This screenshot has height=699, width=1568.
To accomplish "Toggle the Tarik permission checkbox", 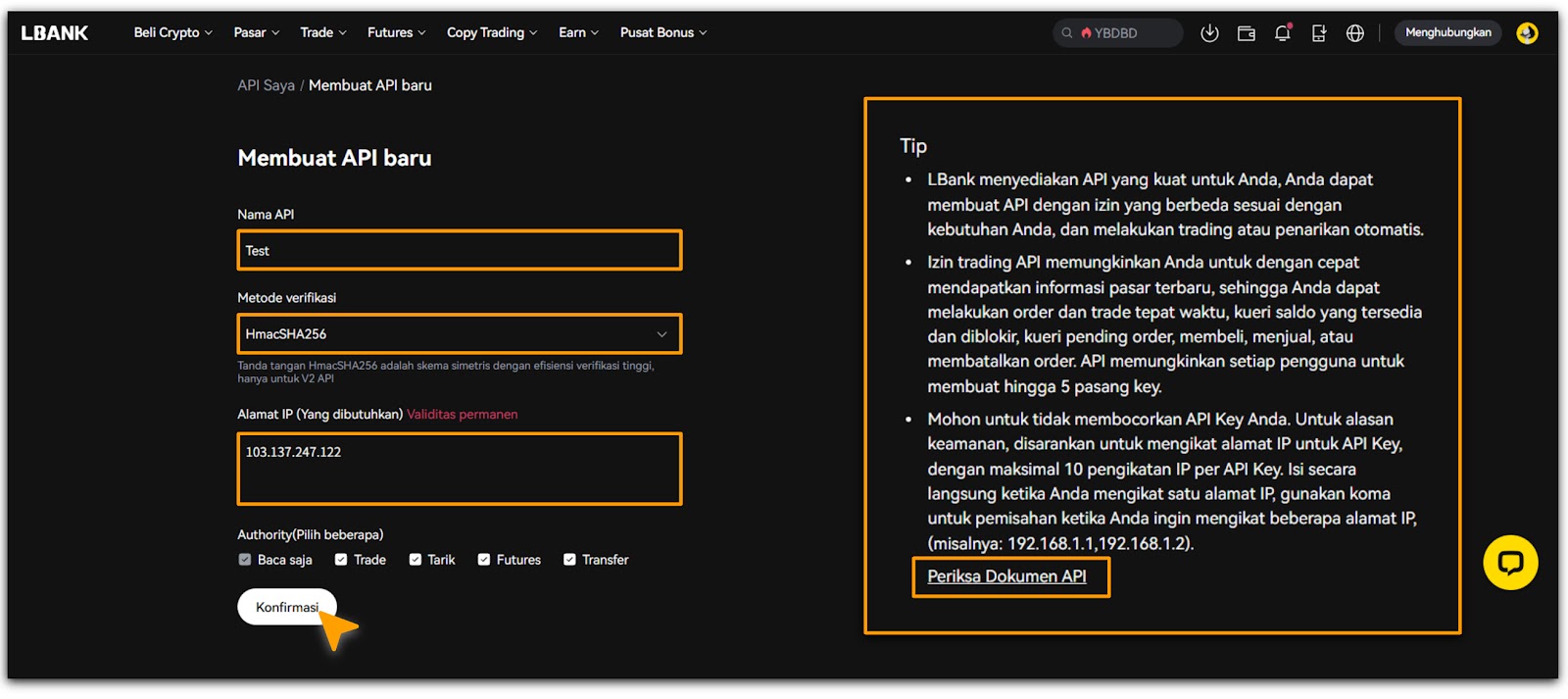I will [416, 560].
